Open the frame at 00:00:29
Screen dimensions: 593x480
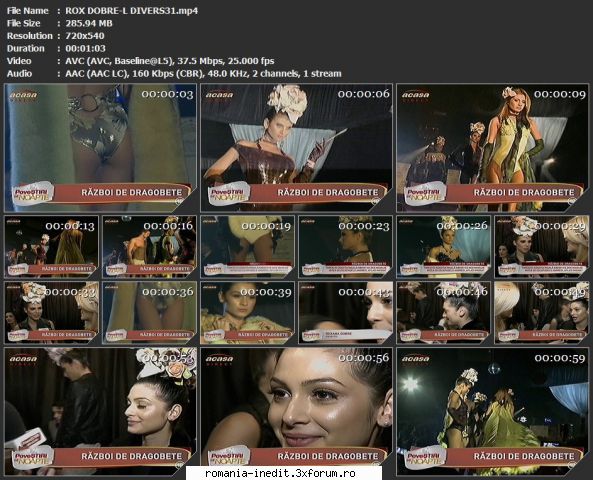542,247
